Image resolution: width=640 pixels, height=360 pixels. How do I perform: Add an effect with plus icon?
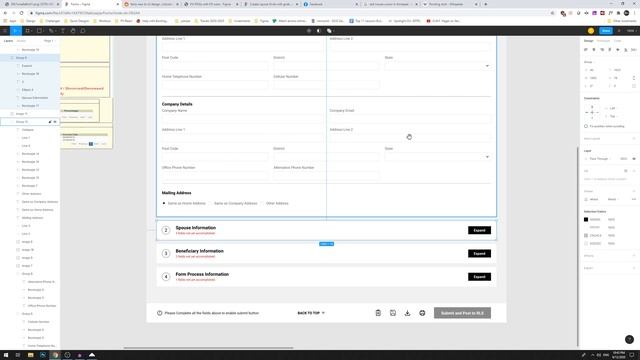[x=634, y=256]
